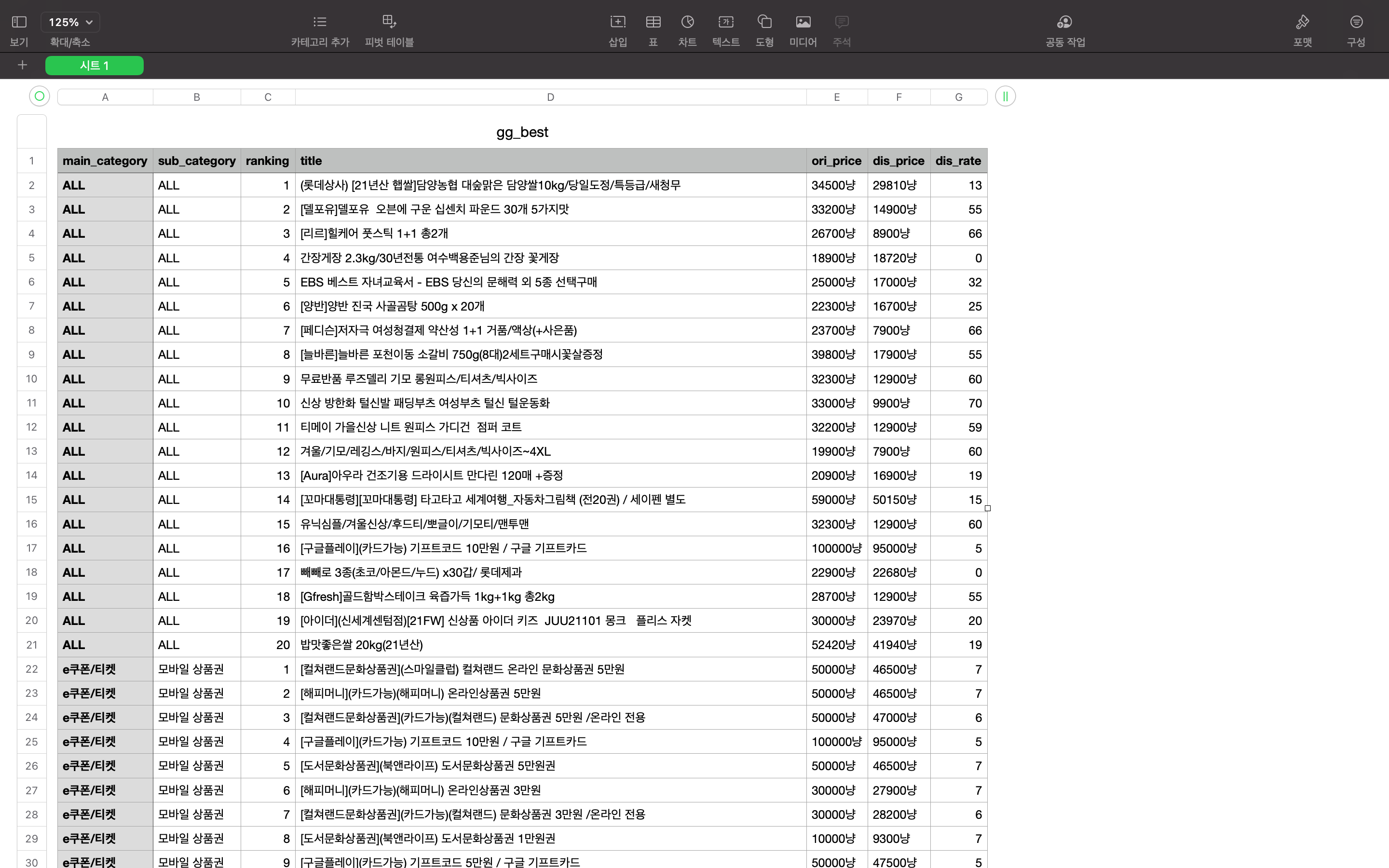Viewport: 1389px width, 868px height.
Task: Click the table select-all circle handle
Action: click(40, 96)
